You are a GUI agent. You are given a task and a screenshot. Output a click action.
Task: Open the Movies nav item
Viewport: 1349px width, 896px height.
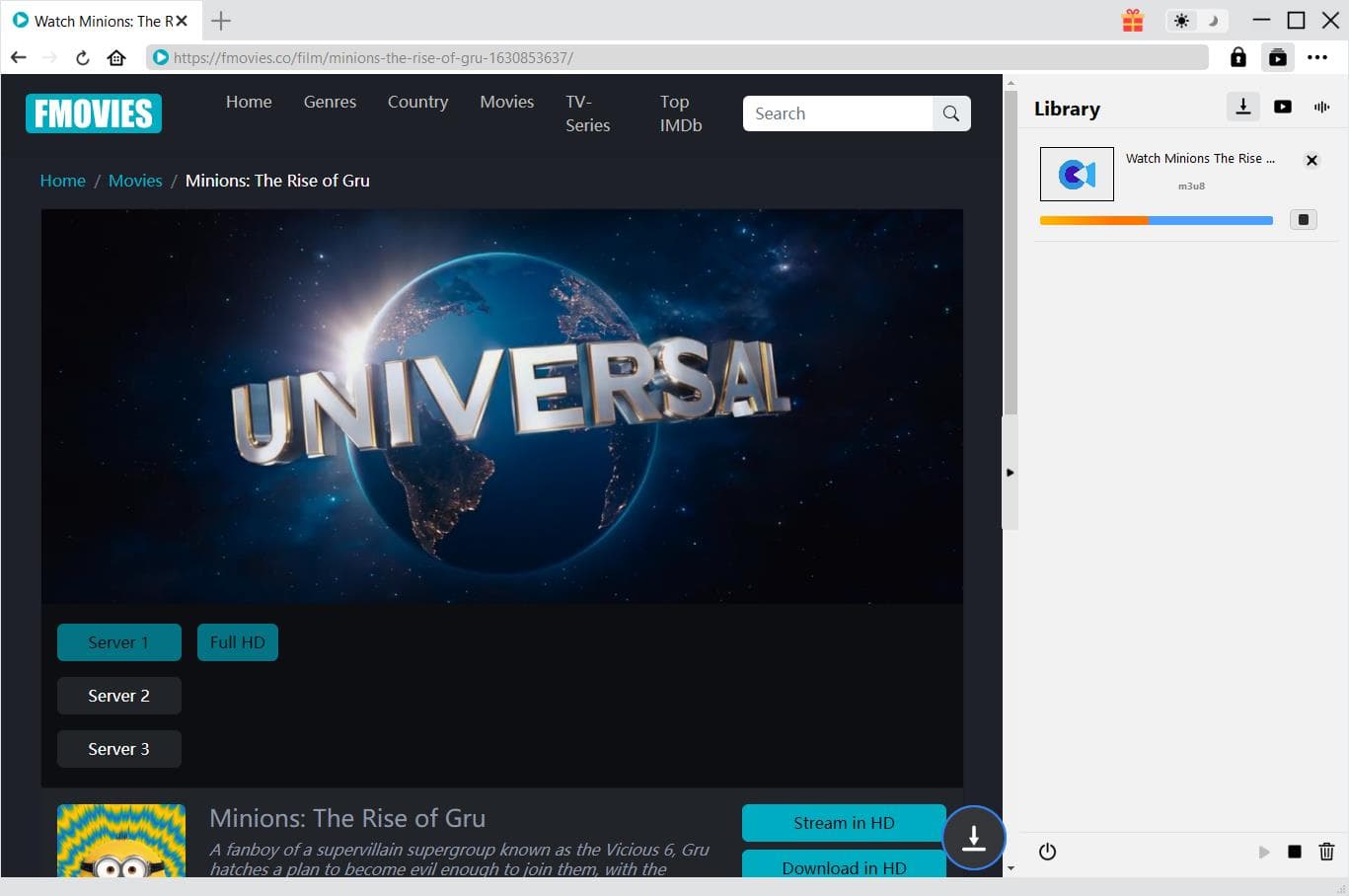click(506, 102)
